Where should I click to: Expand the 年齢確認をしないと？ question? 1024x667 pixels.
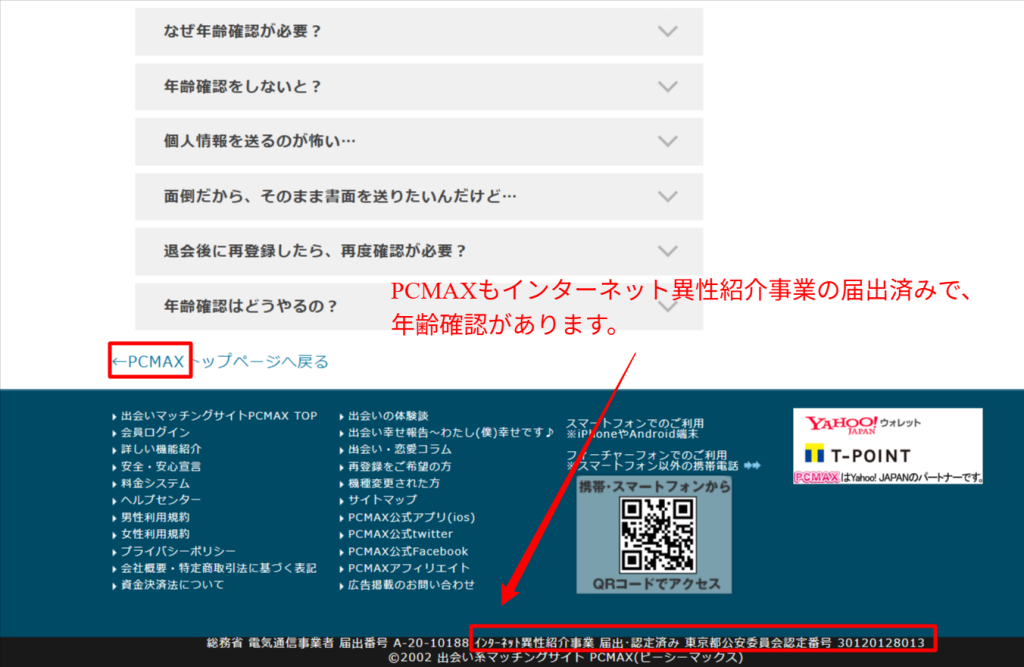click(419, 86)
